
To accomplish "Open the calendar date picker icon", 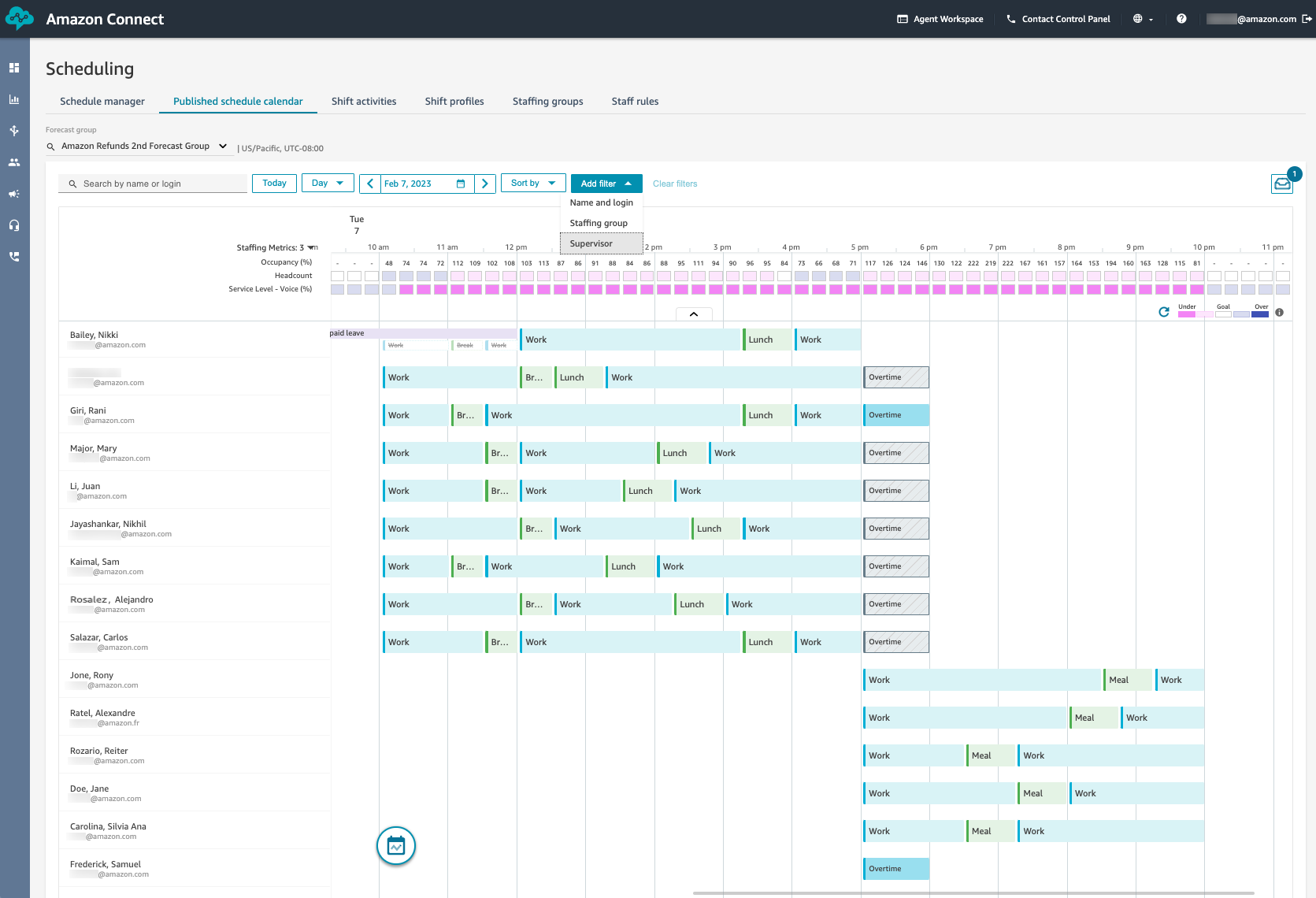I will (x=461, y=184).
